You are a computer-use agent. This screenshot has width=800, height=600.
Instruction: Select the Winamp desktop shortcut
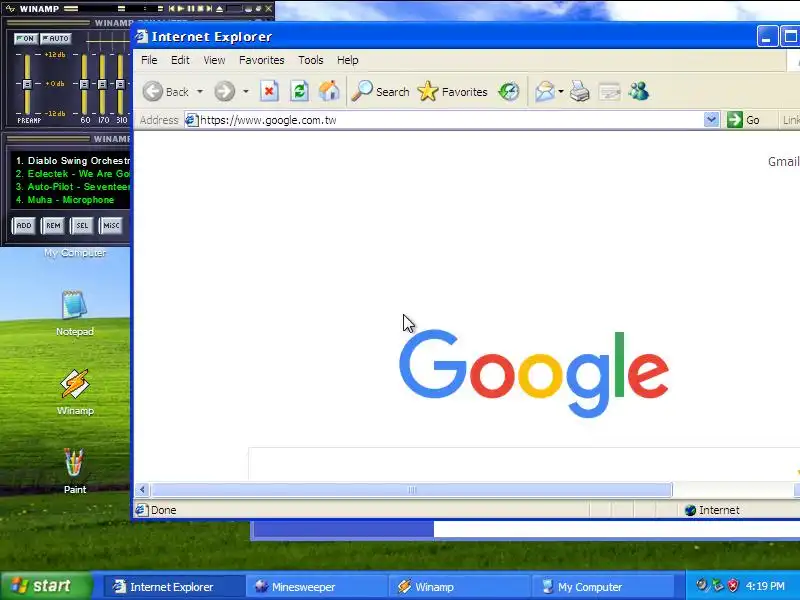pos(74,392)
